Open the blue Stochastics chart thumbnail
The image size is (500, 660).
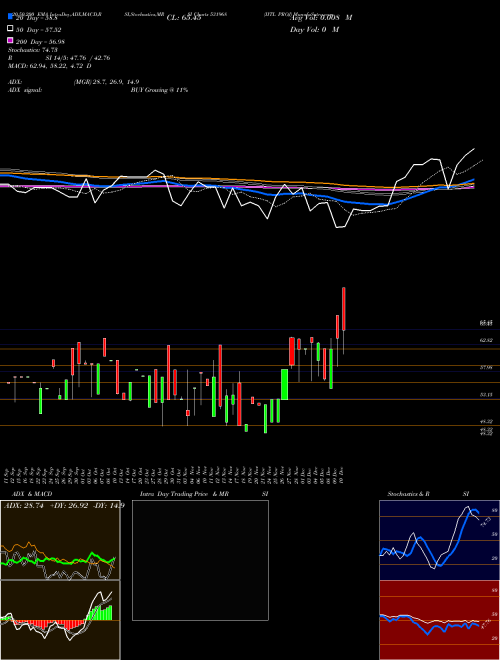point(439,540)
